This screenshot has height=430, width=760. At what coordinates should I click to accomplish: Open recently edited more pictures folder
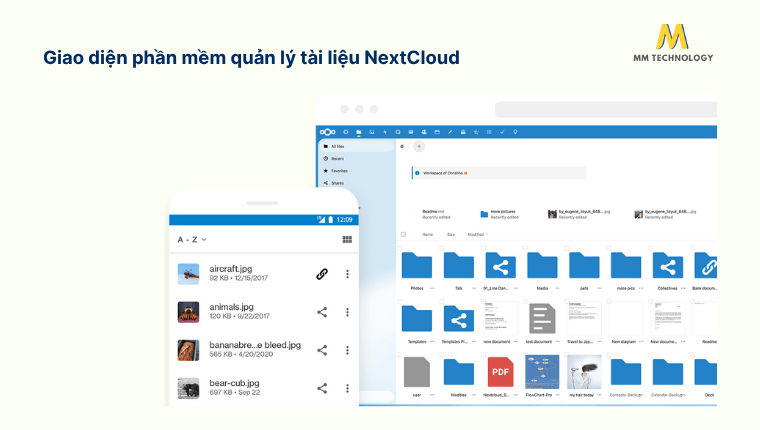point(498,214)
